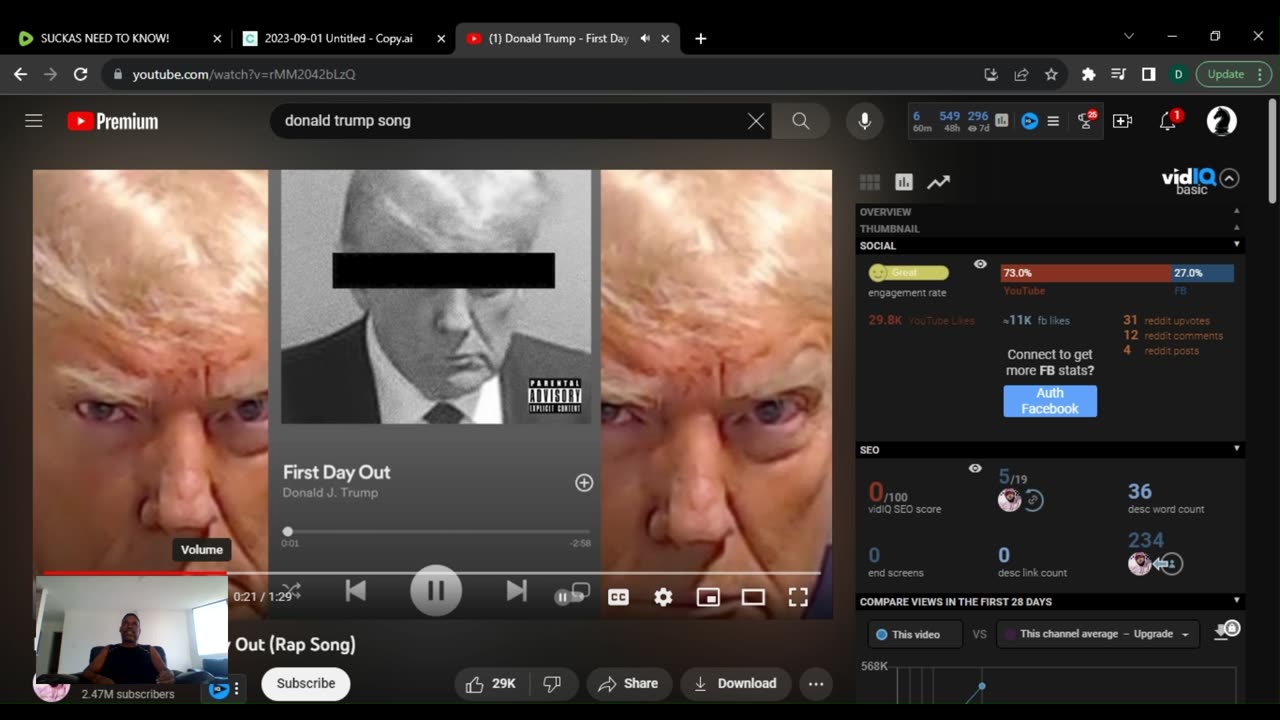
Task: Clear the search box text
Action: (x=756, y=121)
